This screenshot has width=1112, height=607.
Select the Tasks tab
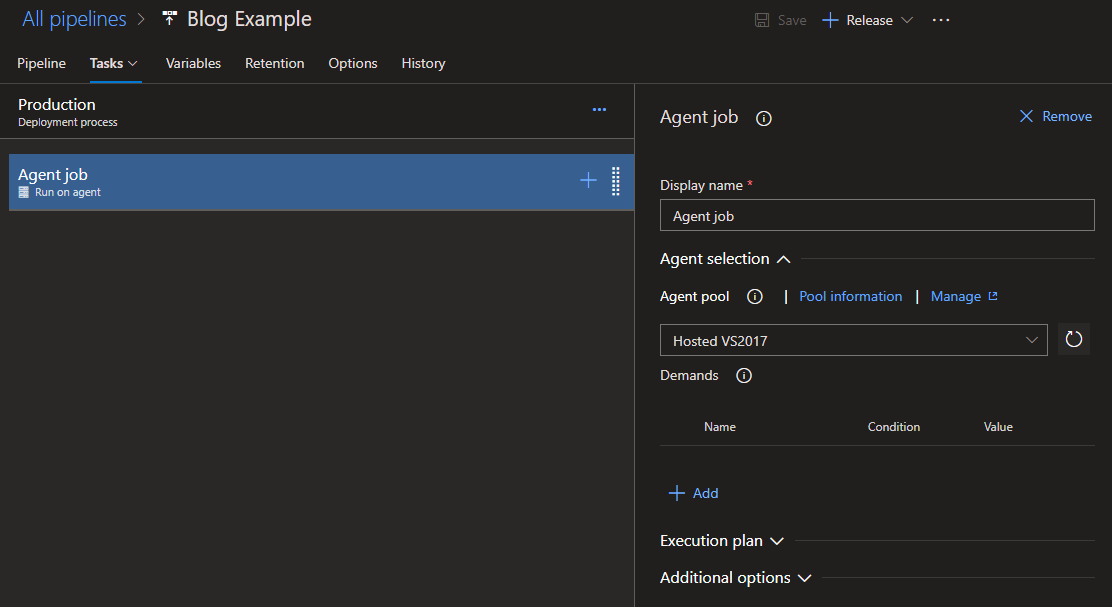106,63
